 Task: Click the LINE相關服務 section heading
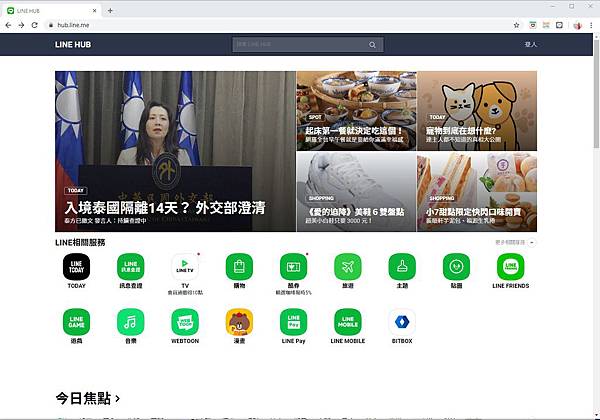(x=80, y=243)
